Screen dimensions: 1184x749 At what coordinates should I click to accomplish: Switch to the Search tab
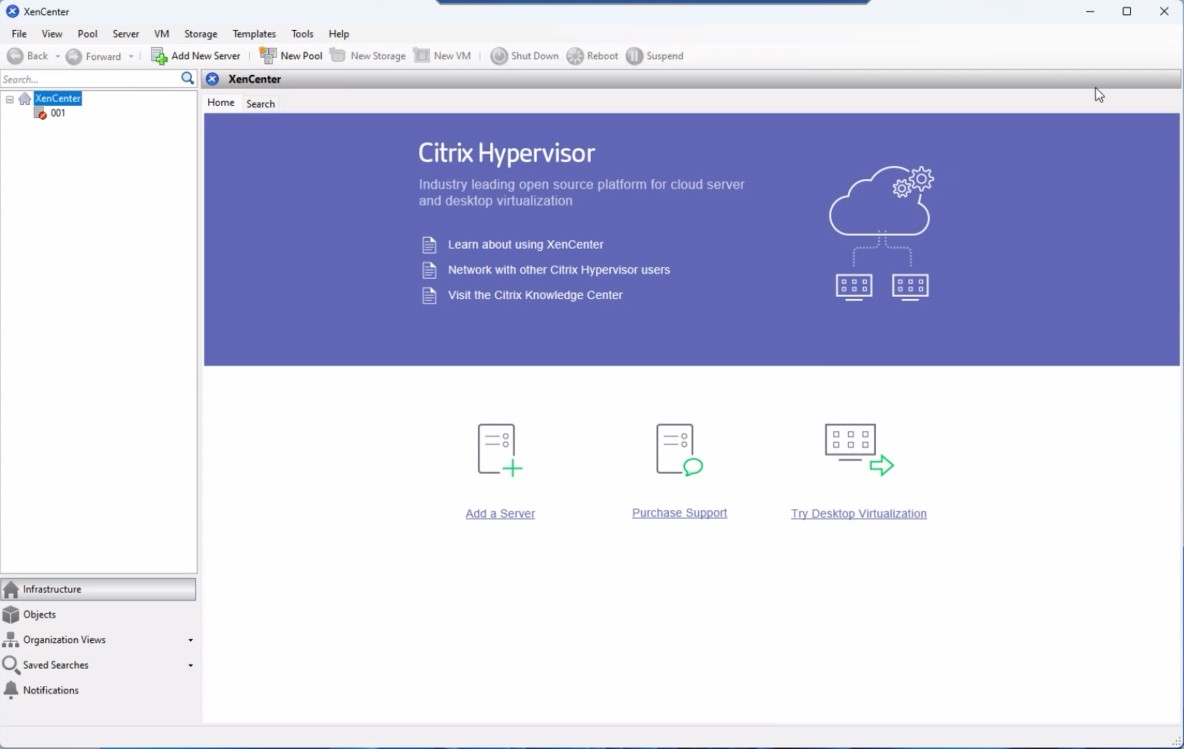[x=260, y=103]
